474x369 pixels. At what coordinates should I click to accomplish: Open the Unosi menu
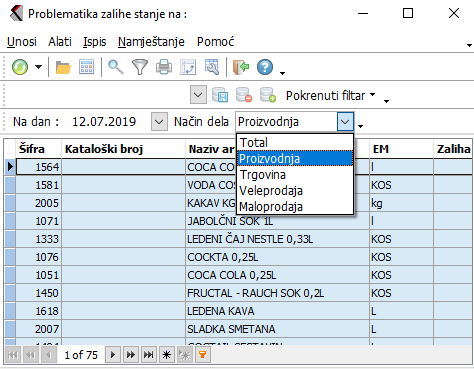coord(22,42)
